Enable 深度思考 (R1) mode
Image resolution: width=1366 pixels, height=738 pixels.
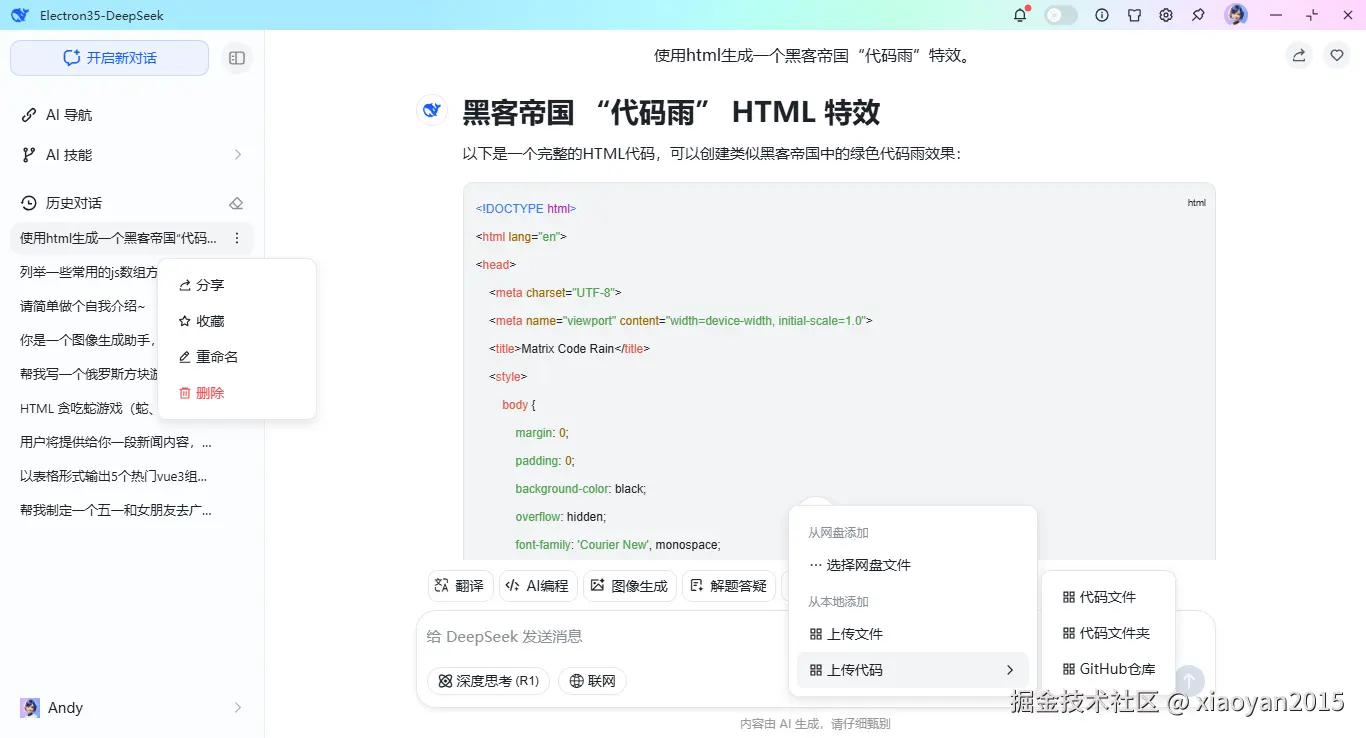pos(488,680)
